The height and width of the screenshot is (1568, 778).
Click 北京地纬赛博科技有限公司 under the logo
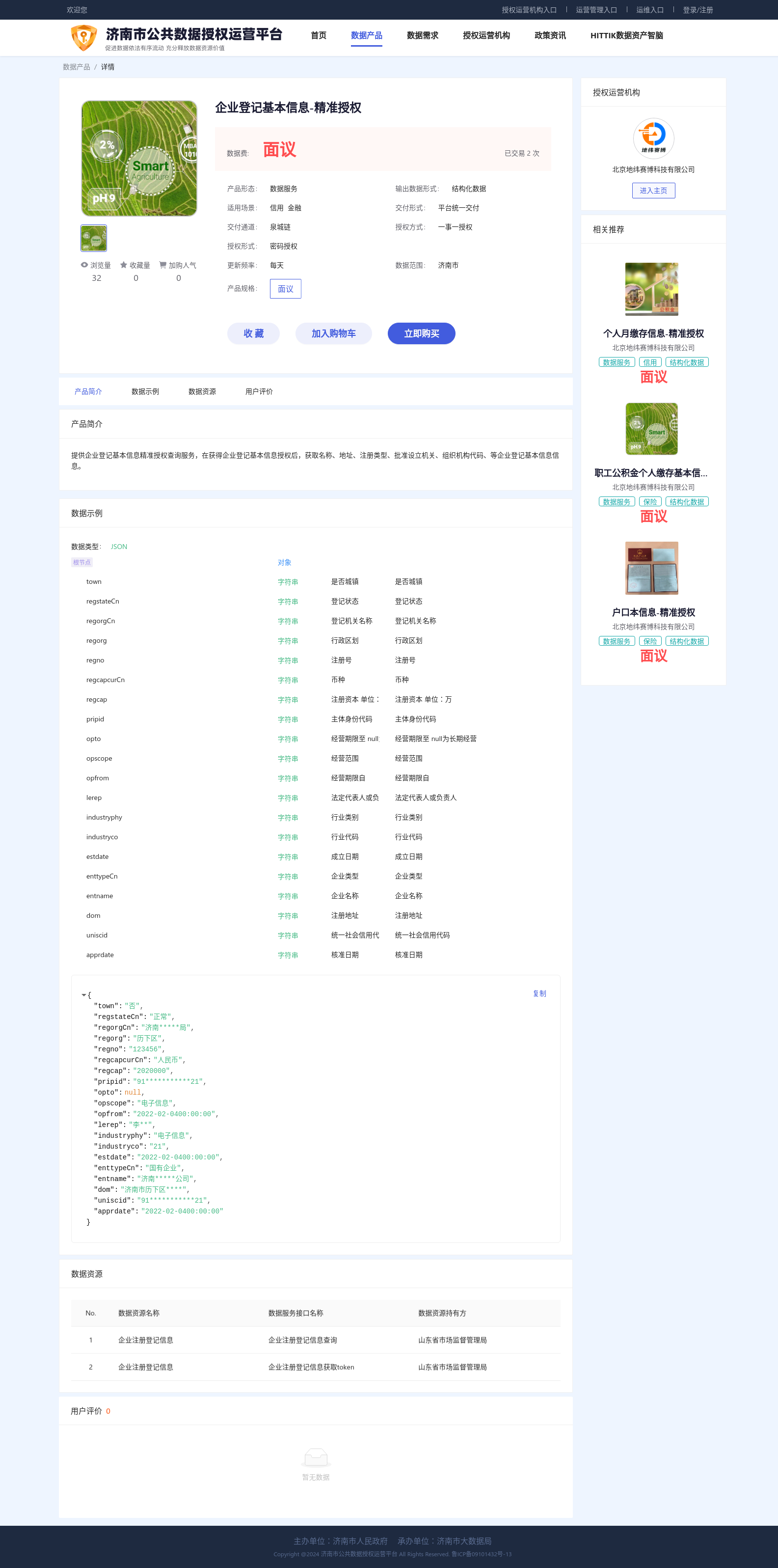click(653, 170)
